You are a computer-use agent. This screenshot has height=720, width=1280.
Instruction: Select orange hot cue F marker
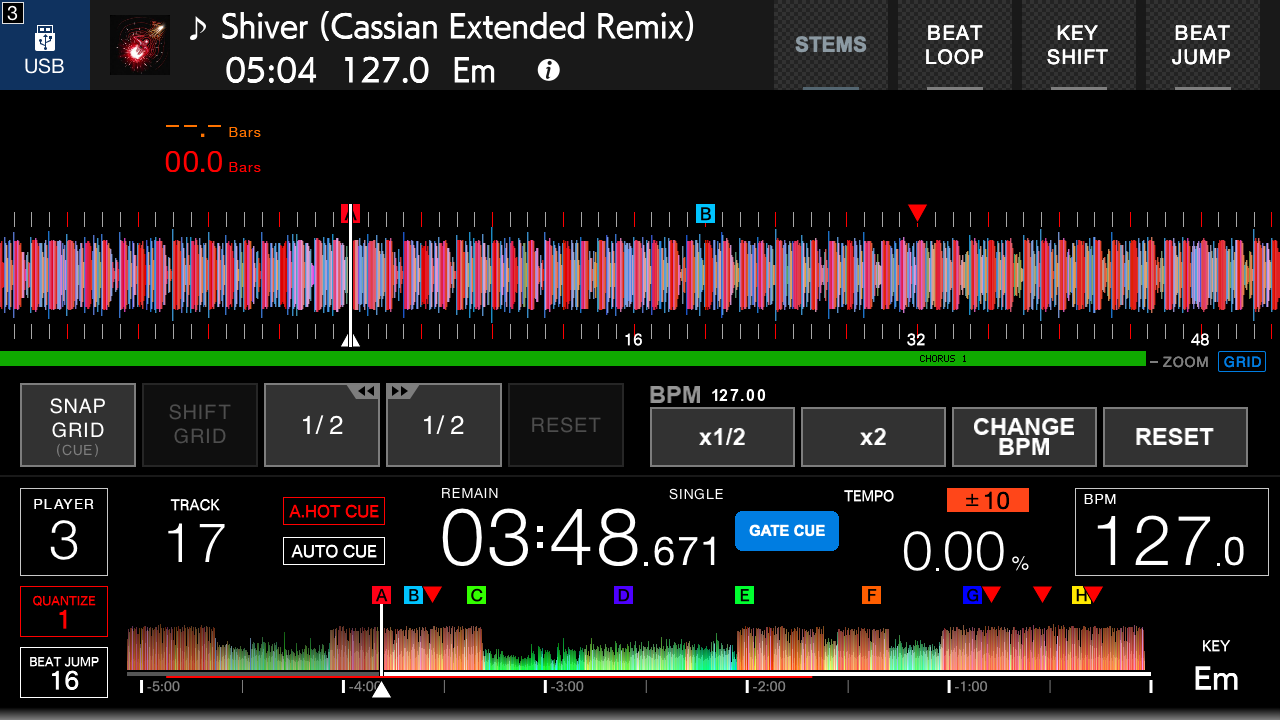coord(871,595)
